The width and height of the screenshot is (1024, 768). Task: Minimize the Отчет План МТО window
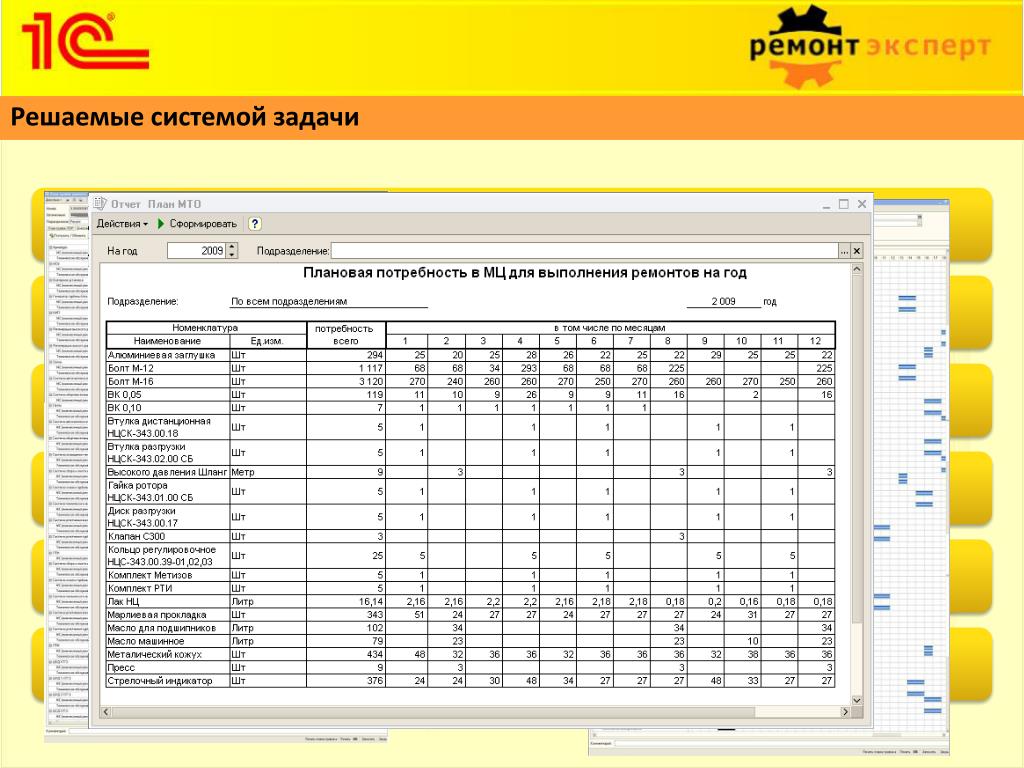coord(827,204)
